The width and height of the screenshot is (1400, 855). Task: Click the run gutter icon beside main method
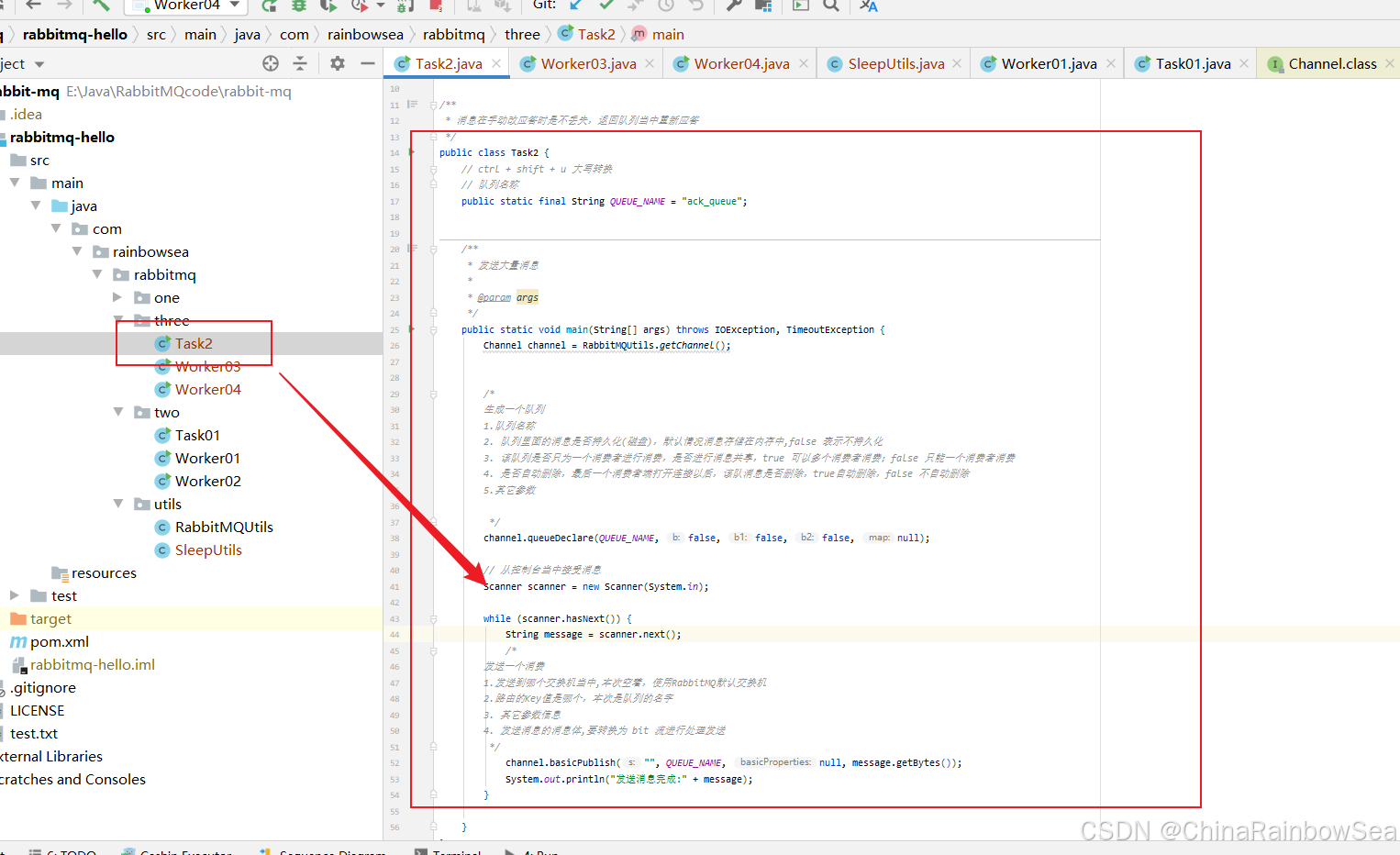coord(412,329)
